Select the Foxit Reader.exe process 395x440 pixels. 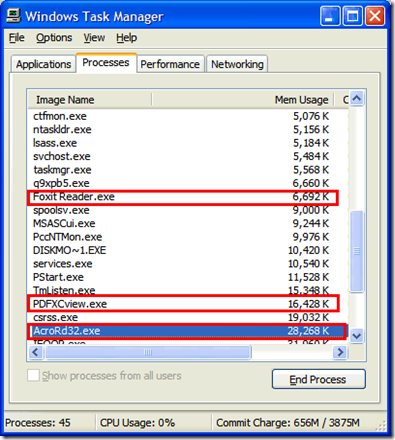click(187, 197)
